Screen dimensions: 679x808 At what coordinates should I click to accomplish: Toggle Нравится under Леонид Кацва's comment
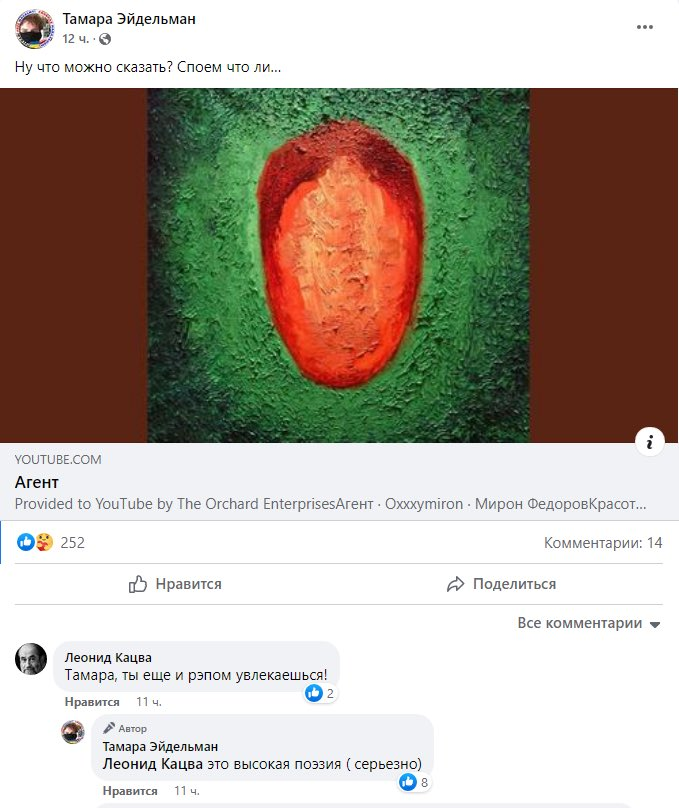[x=92, y=702]
